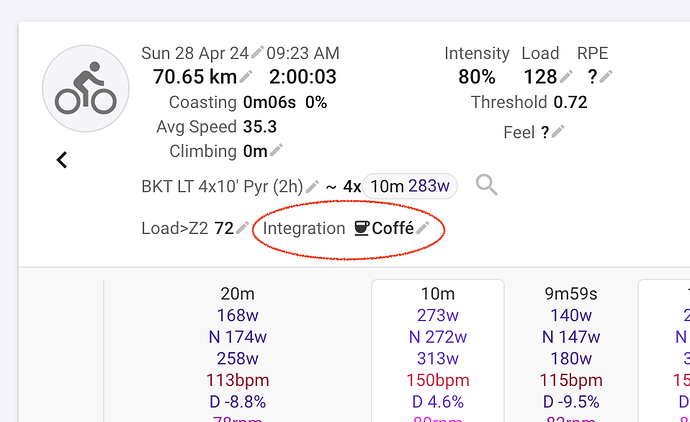Go back with the left chevron
The width and height of the screenshot is (690, 422).
coord(62,160)
